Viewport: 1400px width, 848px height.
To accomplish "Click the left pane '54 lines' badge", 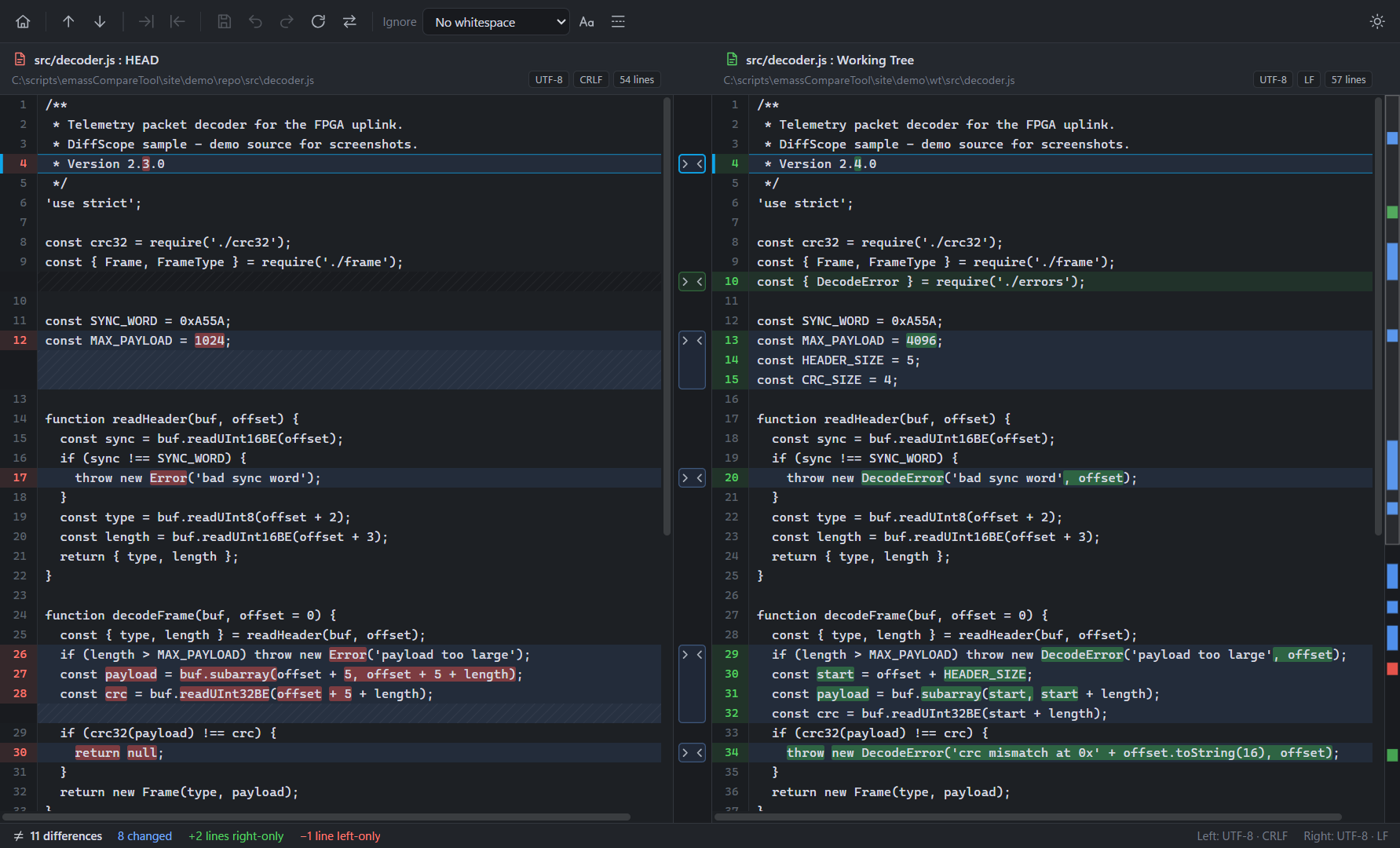I will (x=637, y=80).
